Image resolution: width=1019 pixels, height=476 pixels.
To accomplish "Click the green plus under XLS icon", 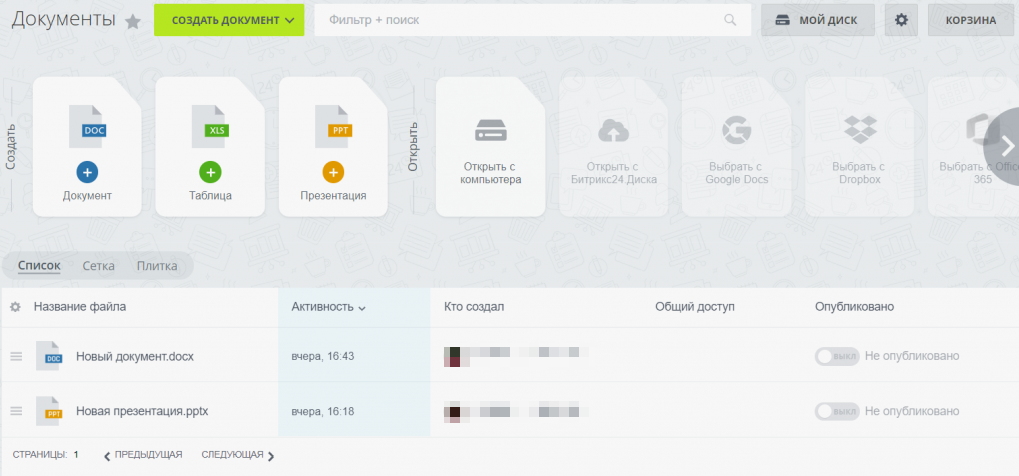I will [x=210, y=172].
